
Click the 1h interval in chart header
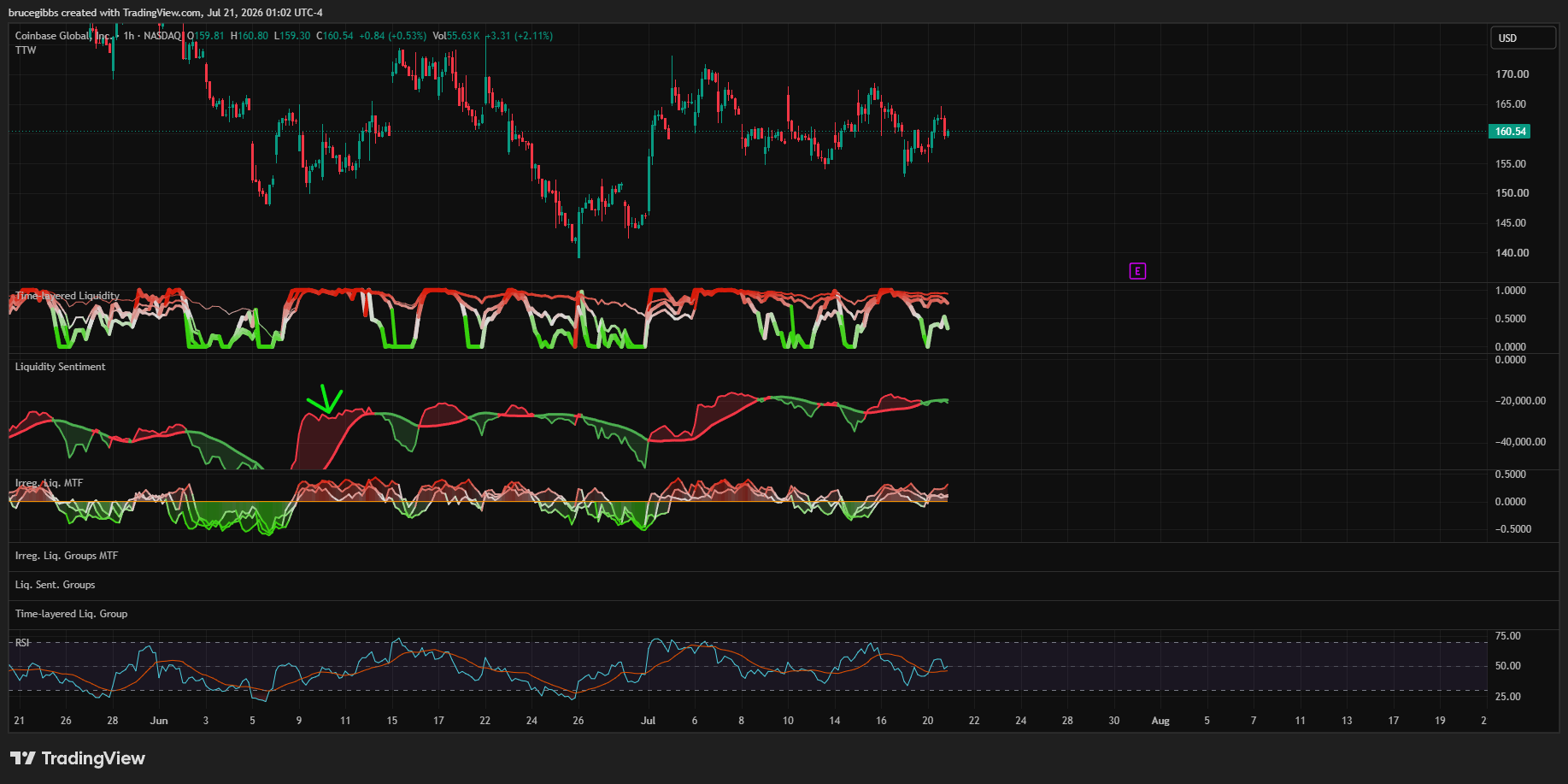pyautogui.click(x=129, y=36)
